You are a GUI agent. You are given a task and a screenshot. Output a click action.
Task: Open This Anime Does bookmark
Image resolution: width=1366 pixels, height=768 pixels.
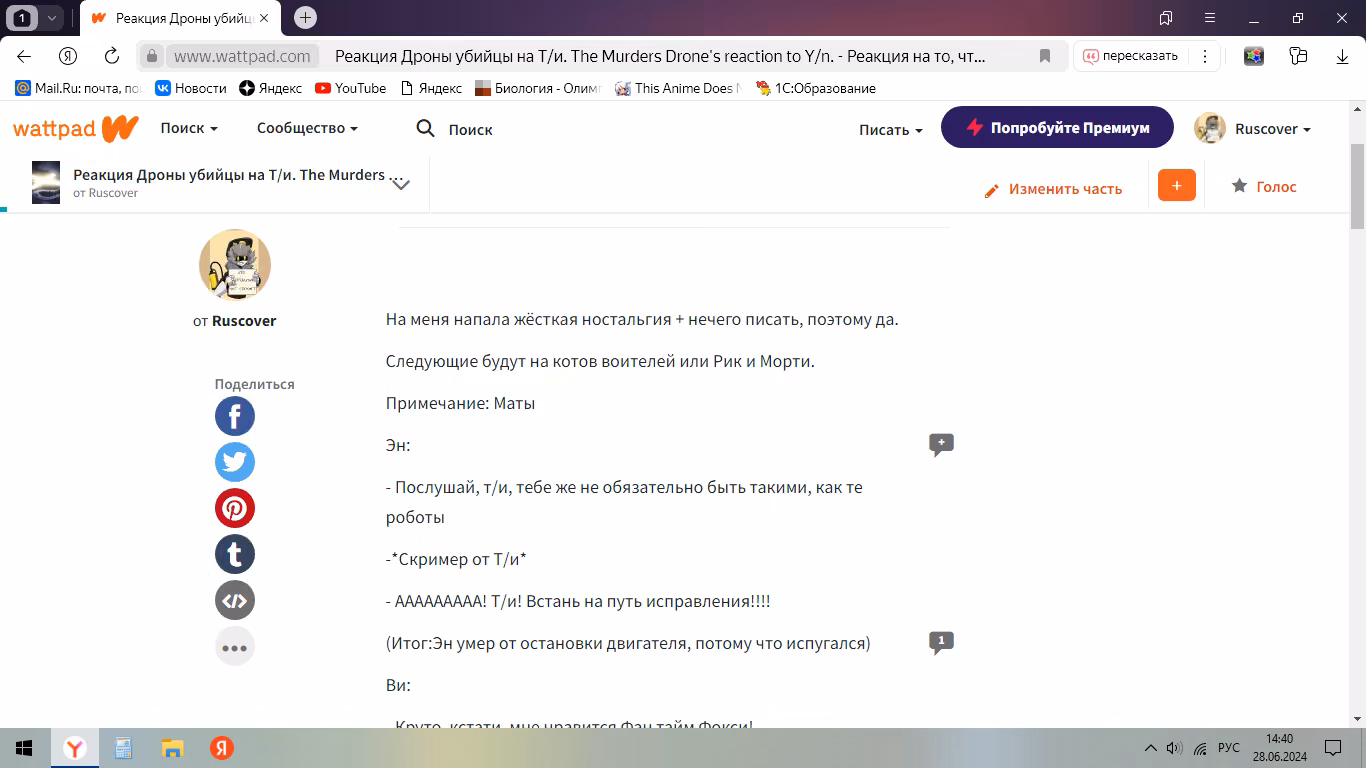click(x=678, y=88)
